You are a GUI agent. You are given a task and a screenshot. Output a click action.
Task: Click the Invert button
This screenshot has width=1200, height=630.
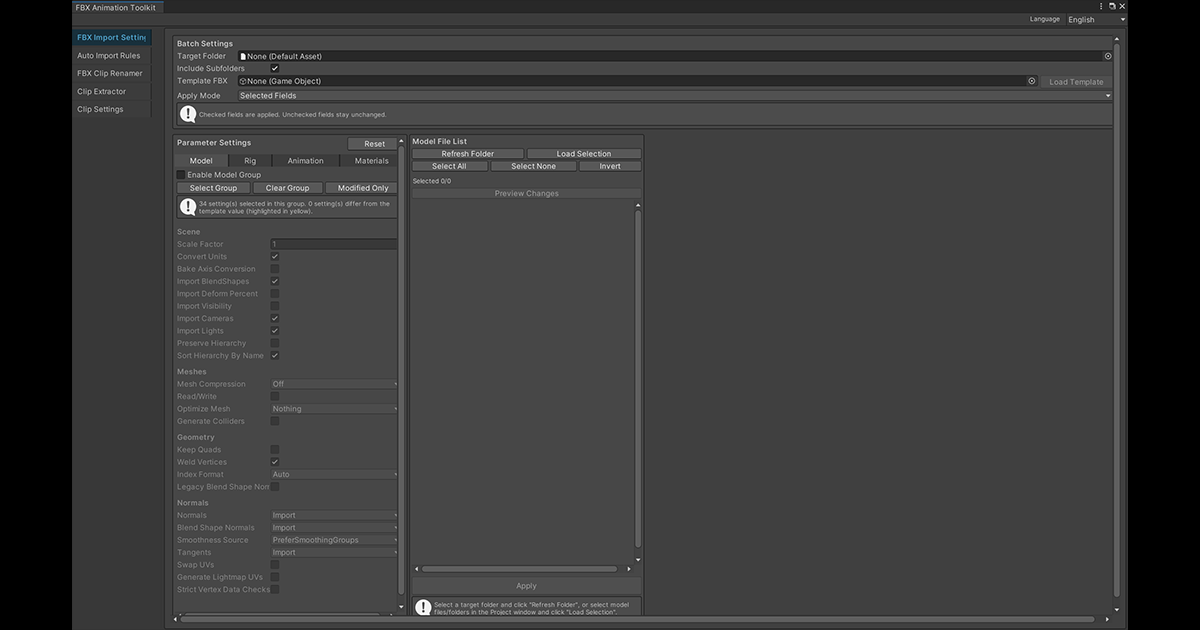610,166
